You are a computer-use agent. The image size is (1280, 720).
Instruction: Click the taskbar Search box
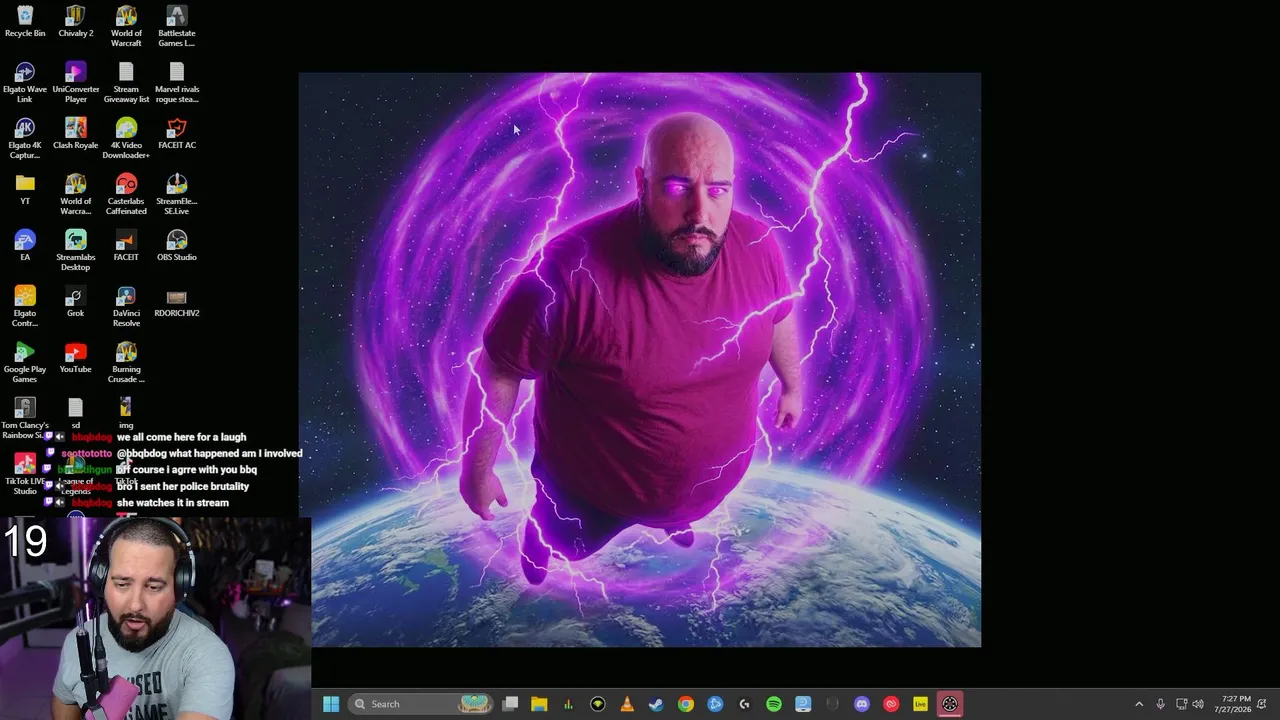420,704
